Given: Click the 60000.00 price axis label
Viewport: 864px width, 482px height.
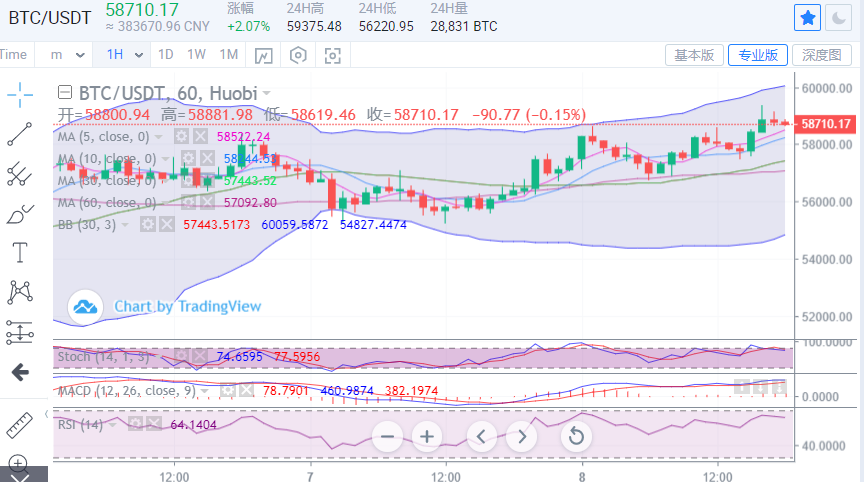Looking at the screenshot, I should coord(827,88).
